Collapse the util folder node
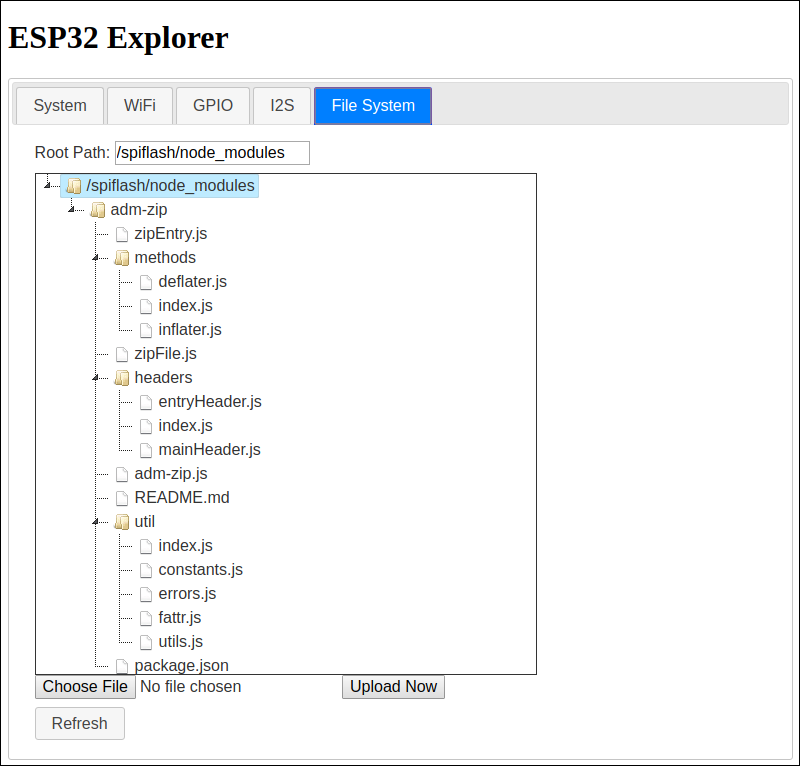The width and height of the screenshot is (800, 766). click(x=95, y=522)
